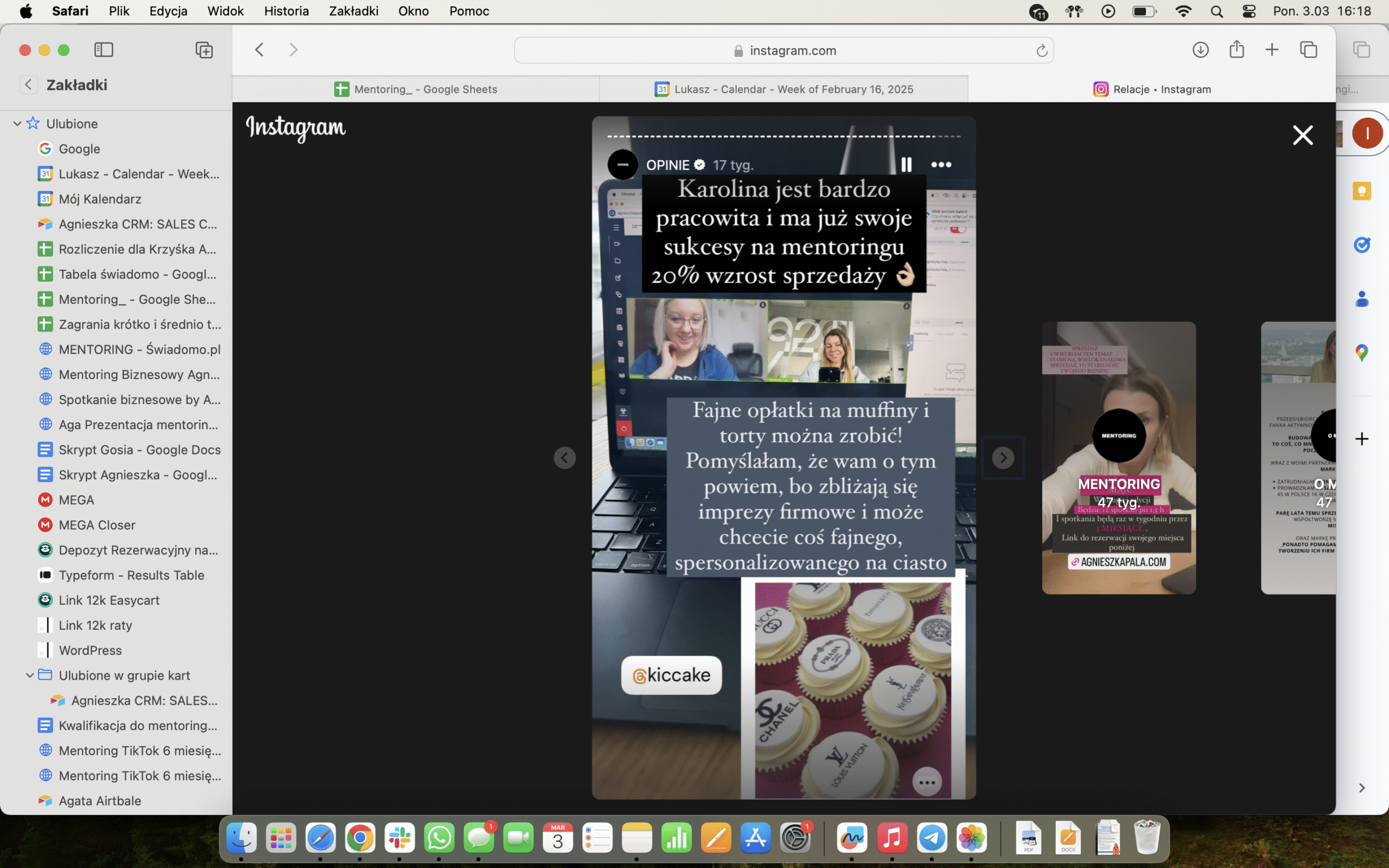This screenshot has height=868, width=1389.
Task: Go back from the Zakładki sidebar panel
Action: coord(28,85)
